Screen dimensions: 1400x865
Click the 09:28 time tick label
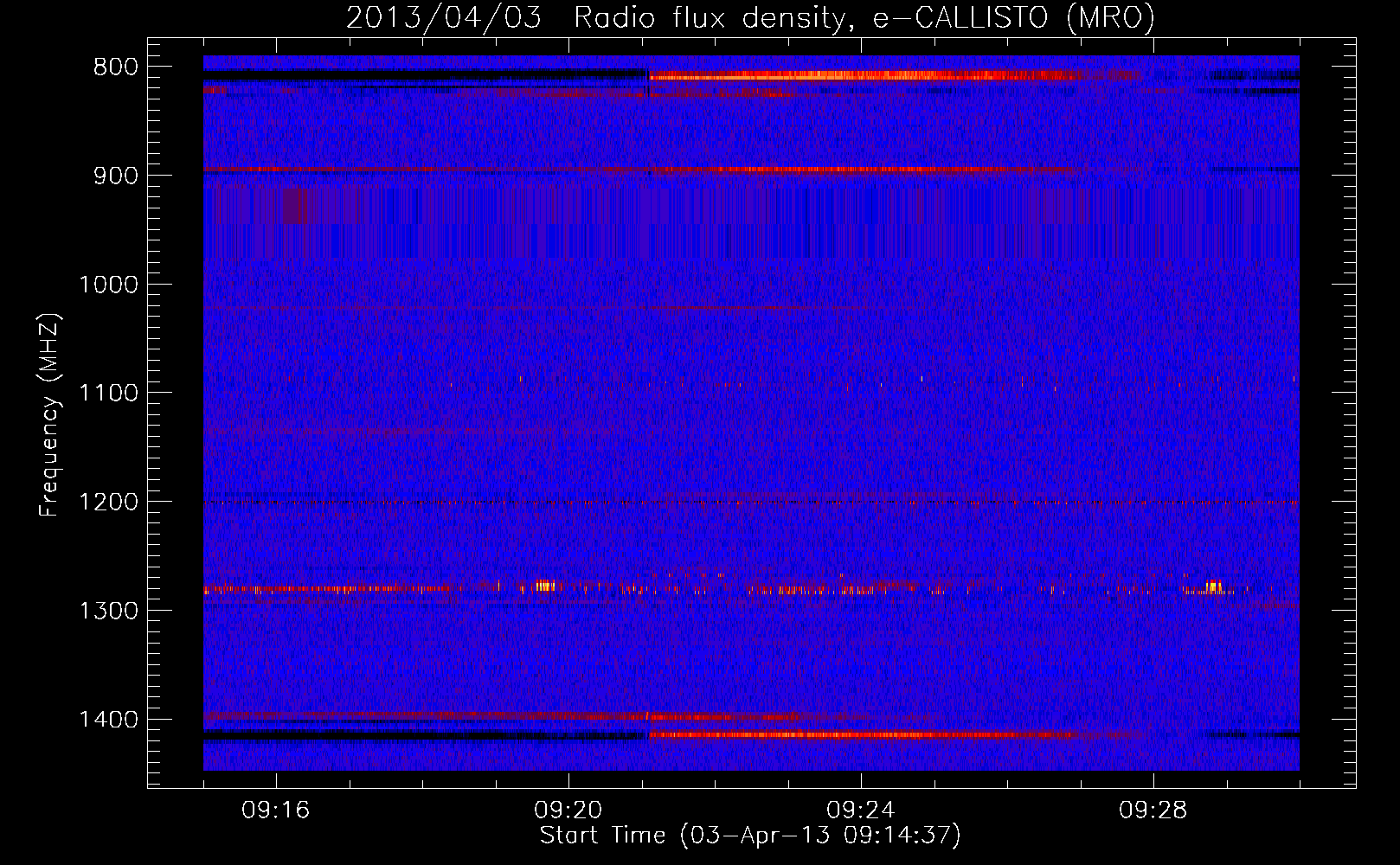[x=1153, y=811]
